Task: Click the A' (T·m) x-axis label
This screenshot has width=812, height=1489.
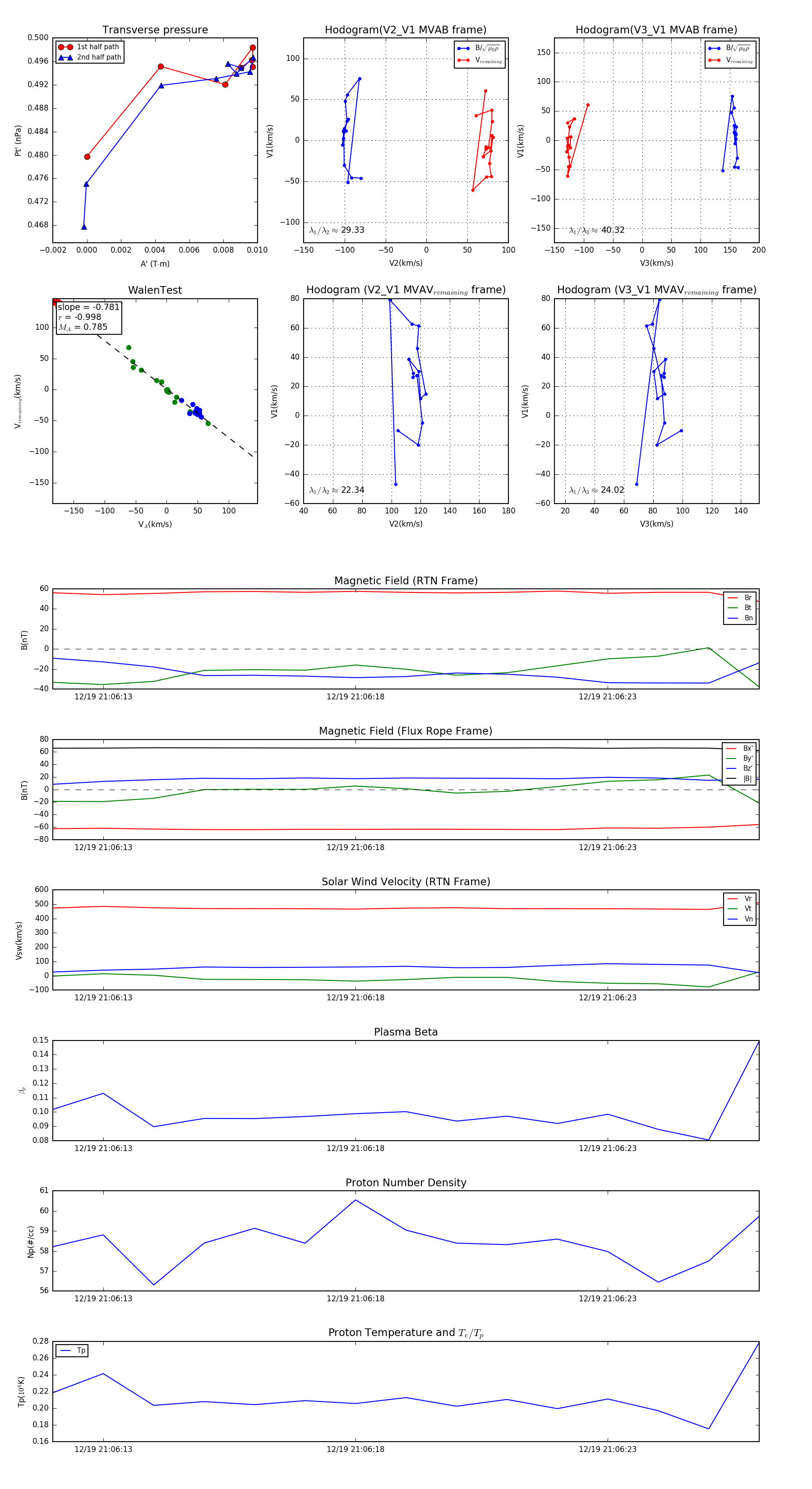Action: click(155, 264)
